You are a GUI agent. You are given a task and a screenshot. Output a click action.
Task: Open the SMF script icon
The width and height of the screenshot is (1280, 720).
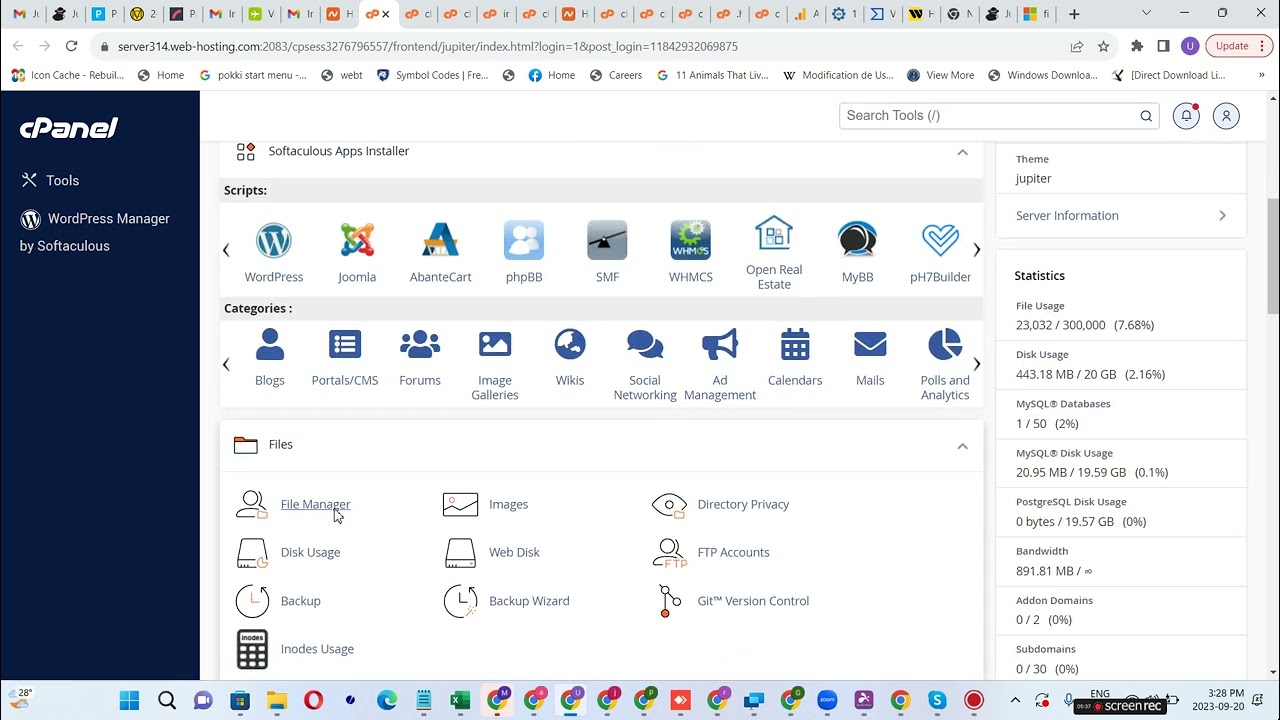point(607,241)
